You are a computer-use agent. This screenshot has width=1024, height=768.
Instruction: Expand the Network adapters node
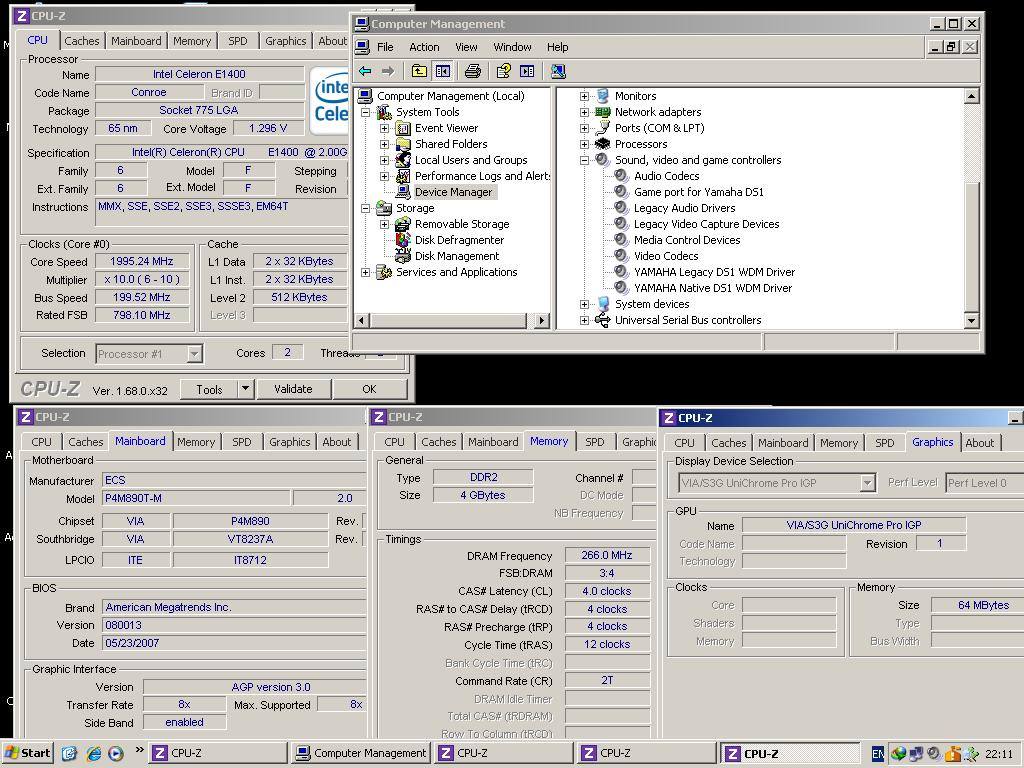pyautogui.click(x=584, y=112)
